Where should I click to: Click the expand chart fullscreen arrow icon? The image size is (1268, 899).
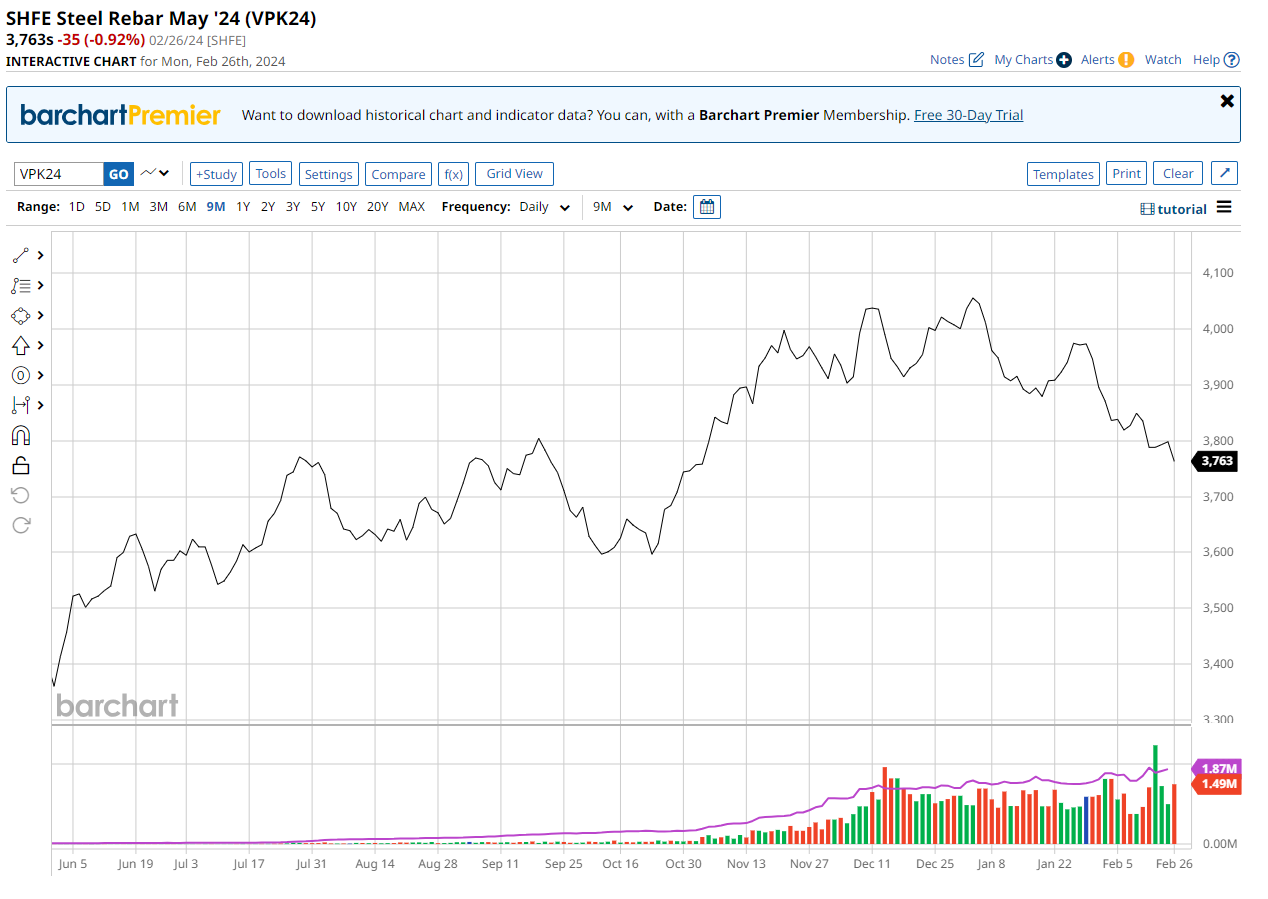click(x=1224, y=173)
